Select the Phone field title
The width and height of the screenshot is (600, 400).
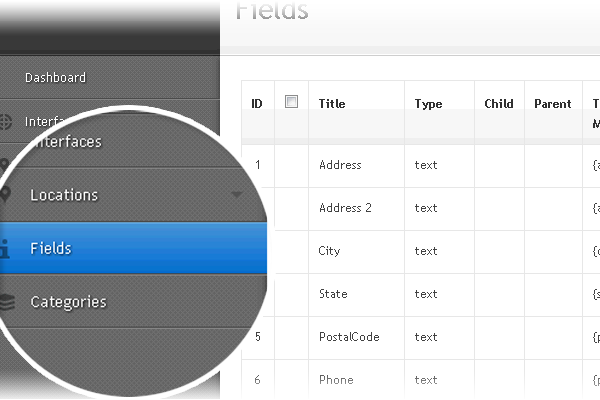pyautogui.click(x=336, y=380)
